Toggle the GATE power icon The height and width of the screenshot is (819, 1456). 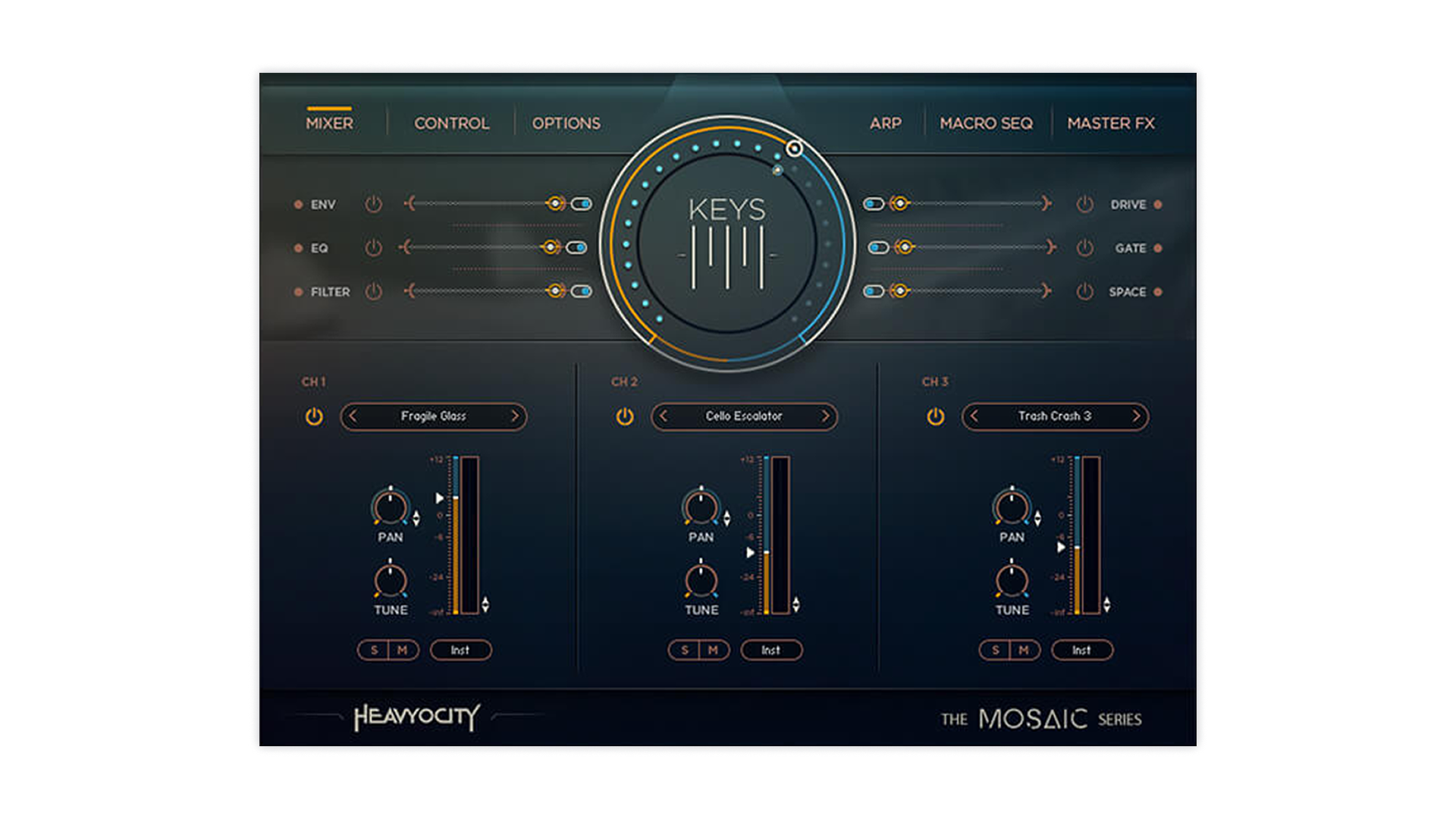[x=1085, y=248]
